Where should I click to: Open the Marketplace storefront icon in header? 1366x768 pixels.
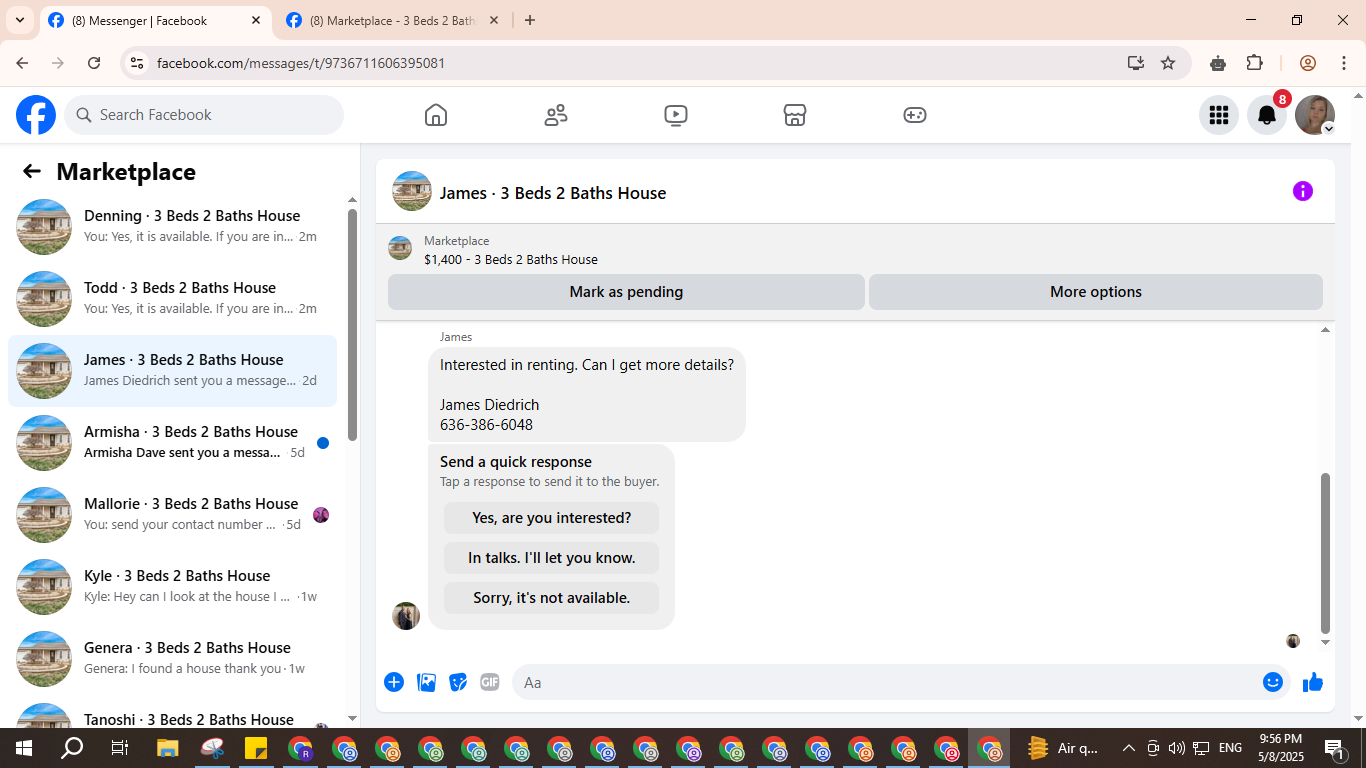point(795,115)
